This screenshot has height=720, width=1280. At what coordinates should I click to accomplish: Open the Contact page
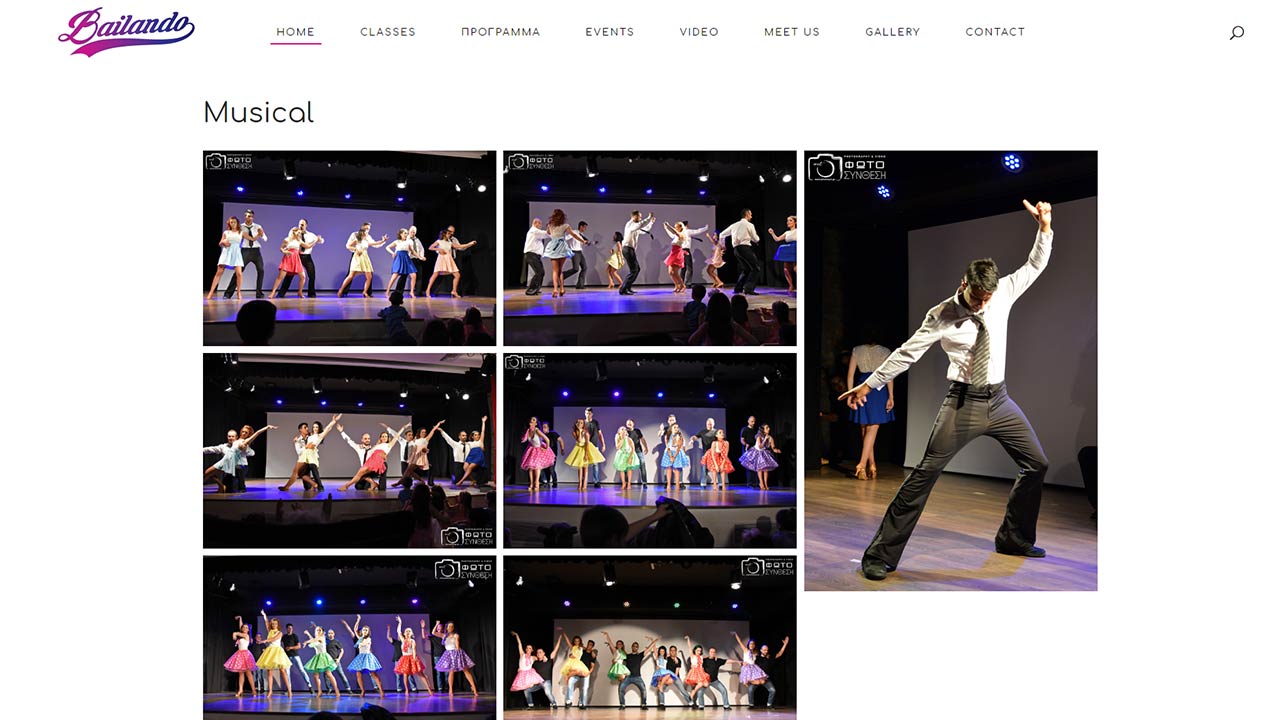995,32
